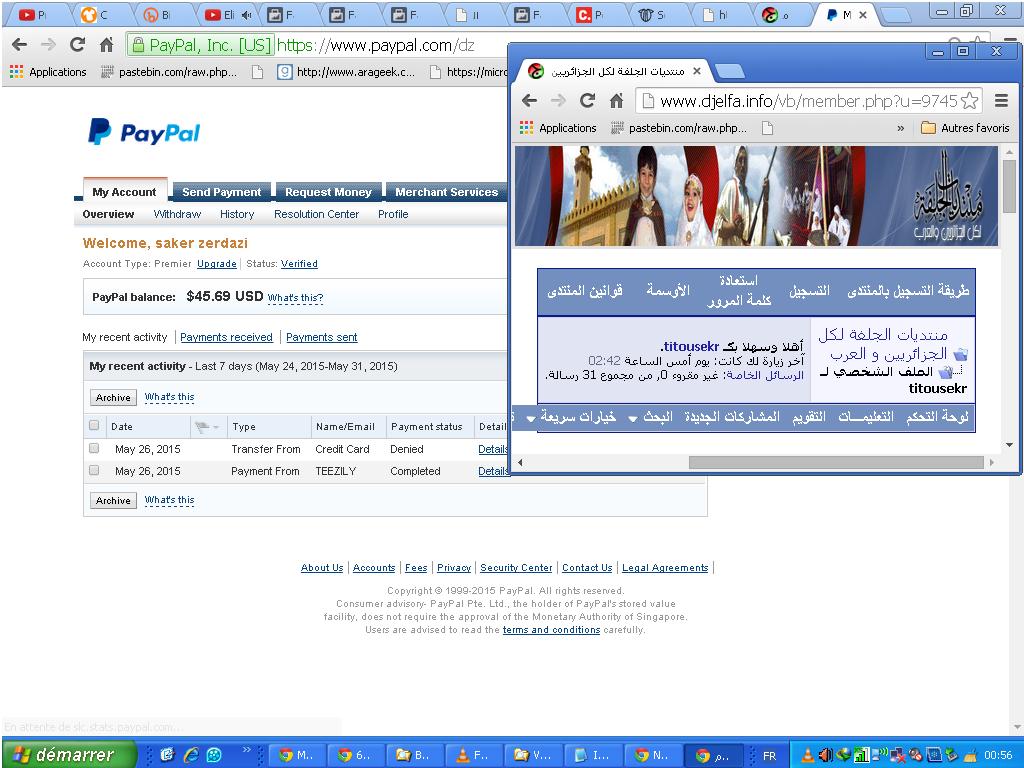The height and width of the screenshot is (768, 1024).
Task: Switch to the red C tab
Action: 591,14
